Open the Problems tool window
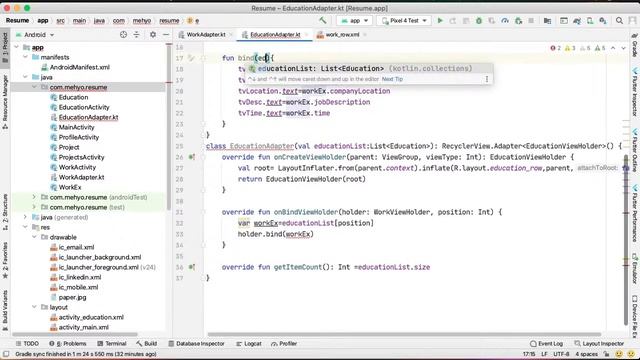The height and width of the screenshot is (360, 640). (68, 344)
